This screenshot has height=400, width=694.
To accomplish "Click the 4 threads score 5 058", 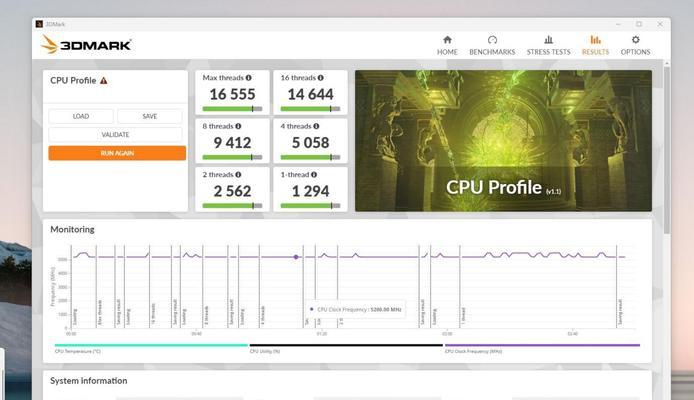I will [310, 143].
